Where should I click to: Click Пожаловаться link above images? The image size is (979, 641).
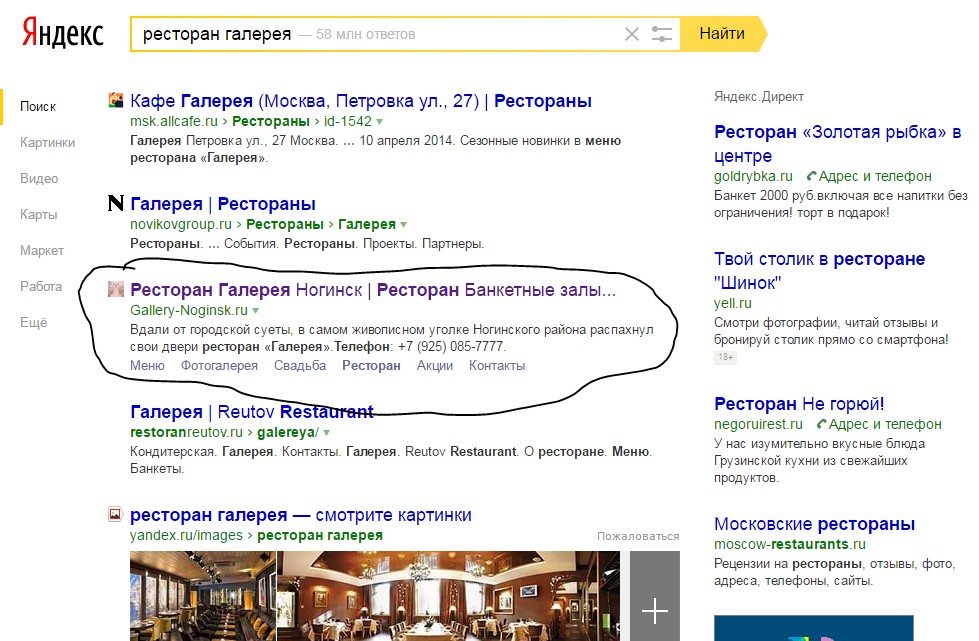tap(637, 536)
